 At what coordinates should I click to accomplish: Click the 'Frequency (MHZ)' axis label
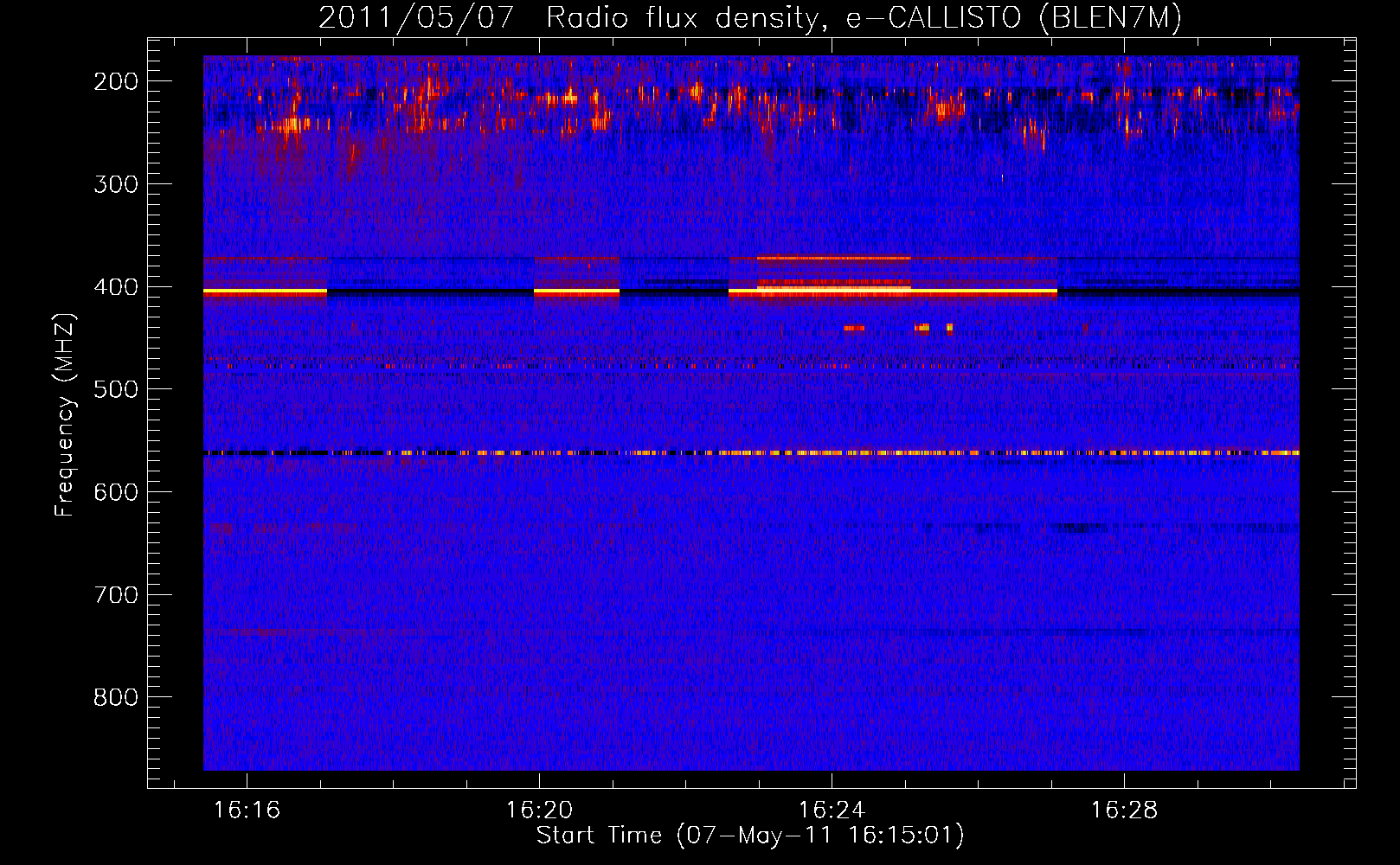[x=65, y=414]
